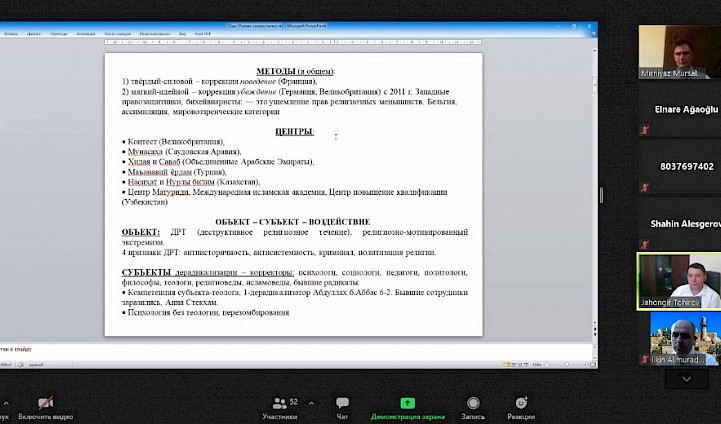Click the muted microphone icon on Ilkin Almurad's tile
The image size is (721, 424).
pos(645,360)
